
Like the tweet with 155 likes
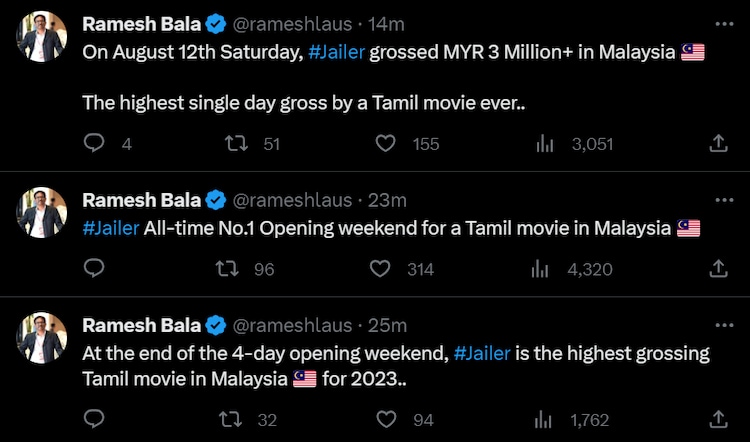point(386,144)
